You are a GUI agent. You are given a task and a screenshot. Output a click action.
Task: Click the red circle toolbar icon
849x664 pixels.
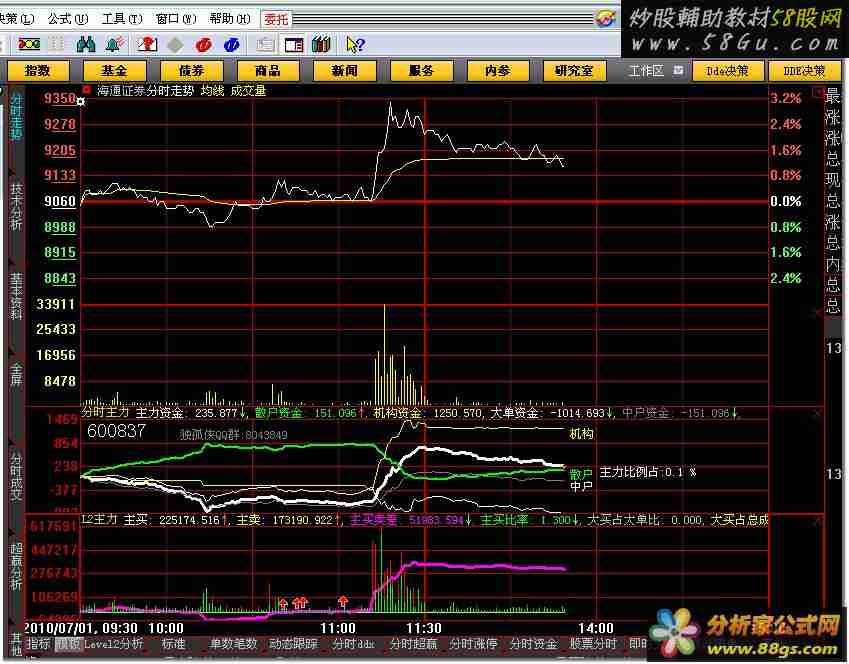204,45
